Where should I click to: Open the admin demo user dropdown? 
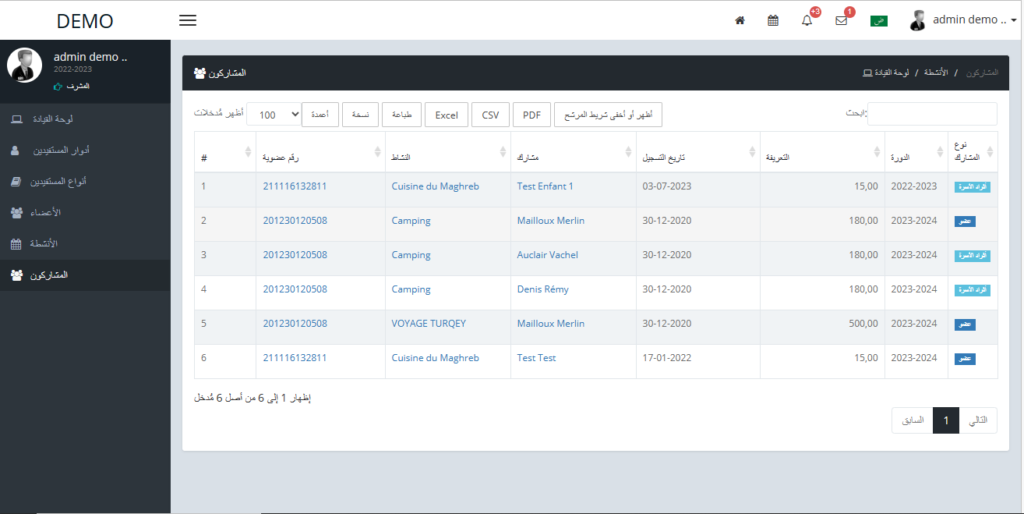click(974, 20)
